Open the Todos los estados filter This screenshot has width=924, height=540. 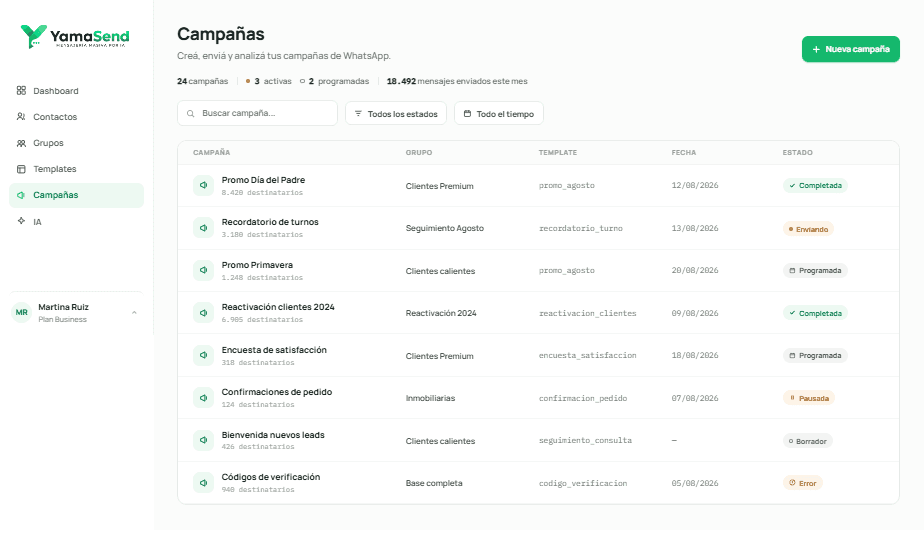(x=396, y=113)
